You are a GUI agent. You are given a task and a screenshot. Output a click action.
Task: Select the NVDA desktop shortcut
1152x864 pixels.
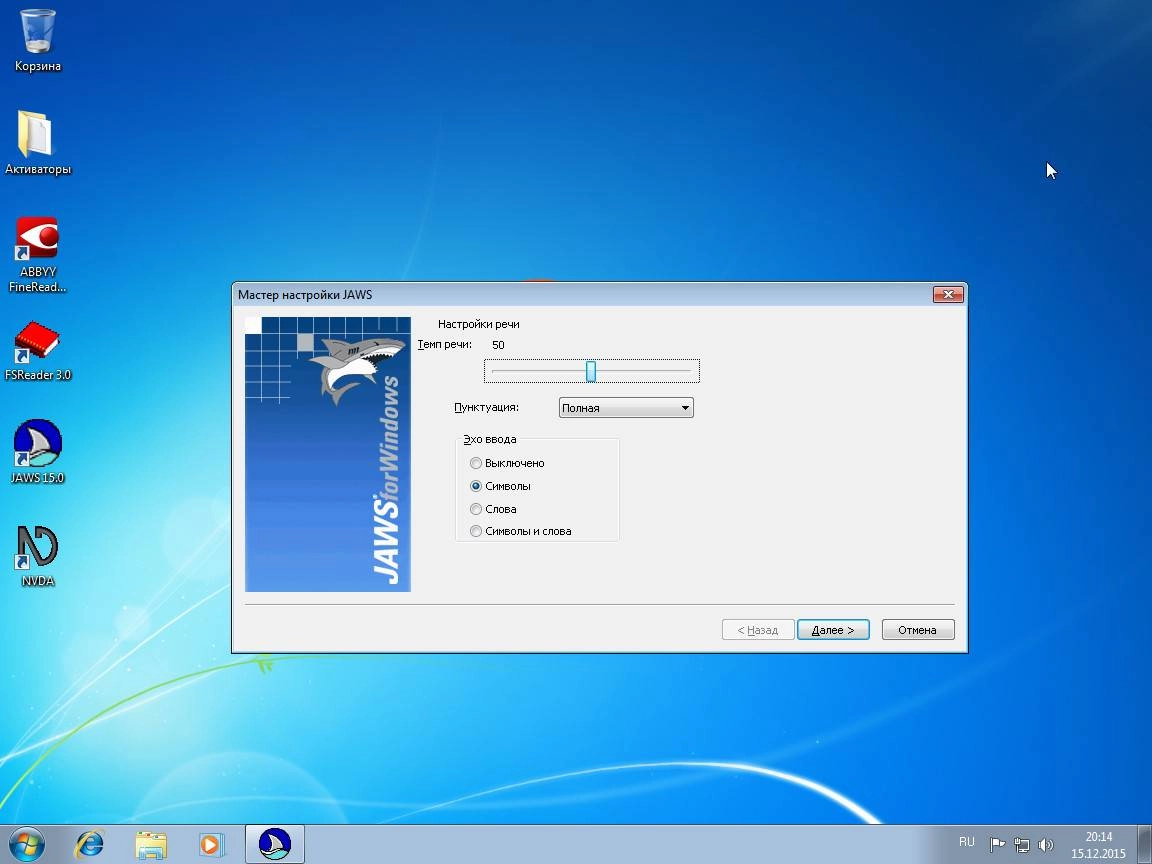click(x=37, y=556)
